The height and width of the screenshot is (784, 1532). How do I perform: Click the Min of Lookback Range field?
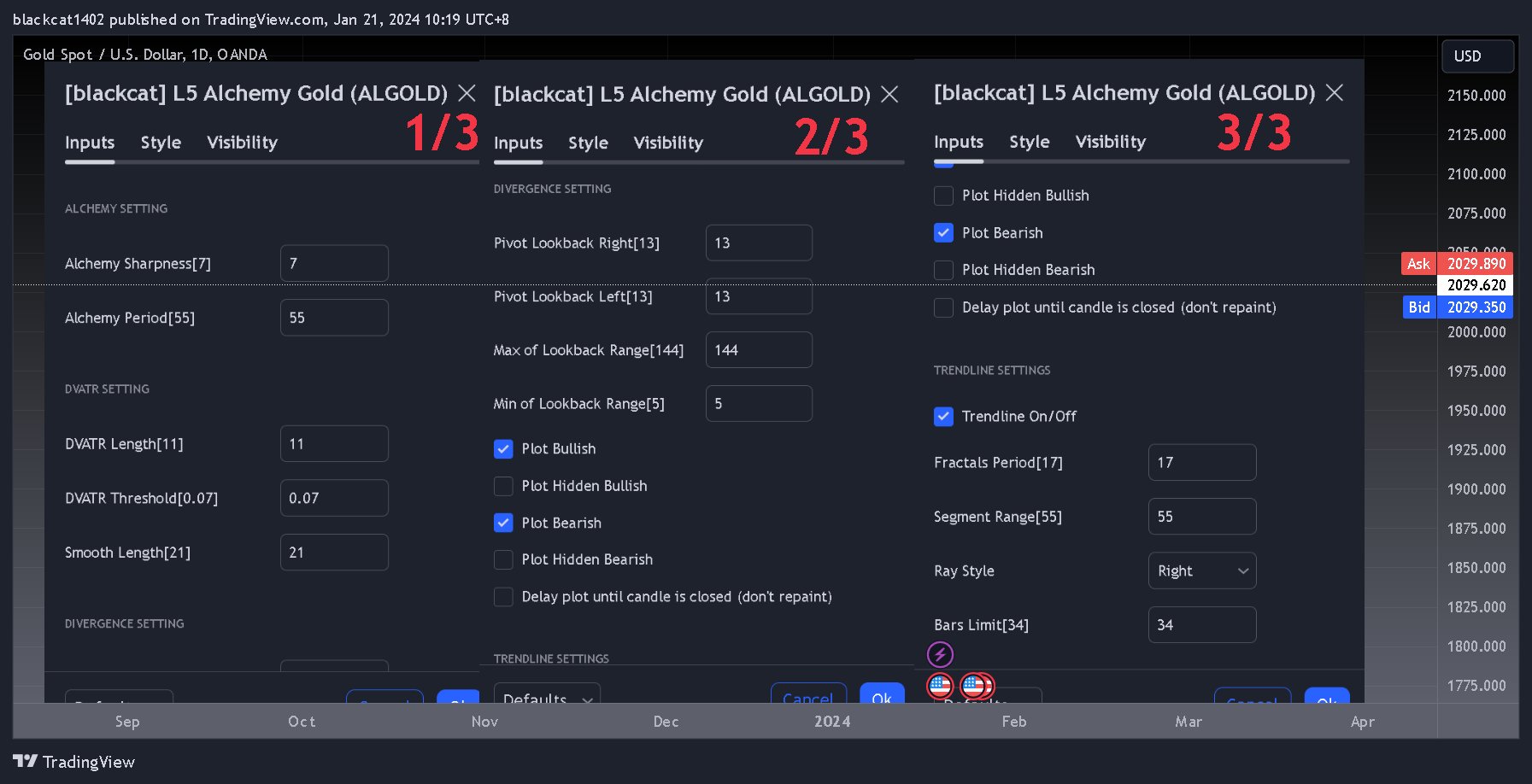pos(759,403)
